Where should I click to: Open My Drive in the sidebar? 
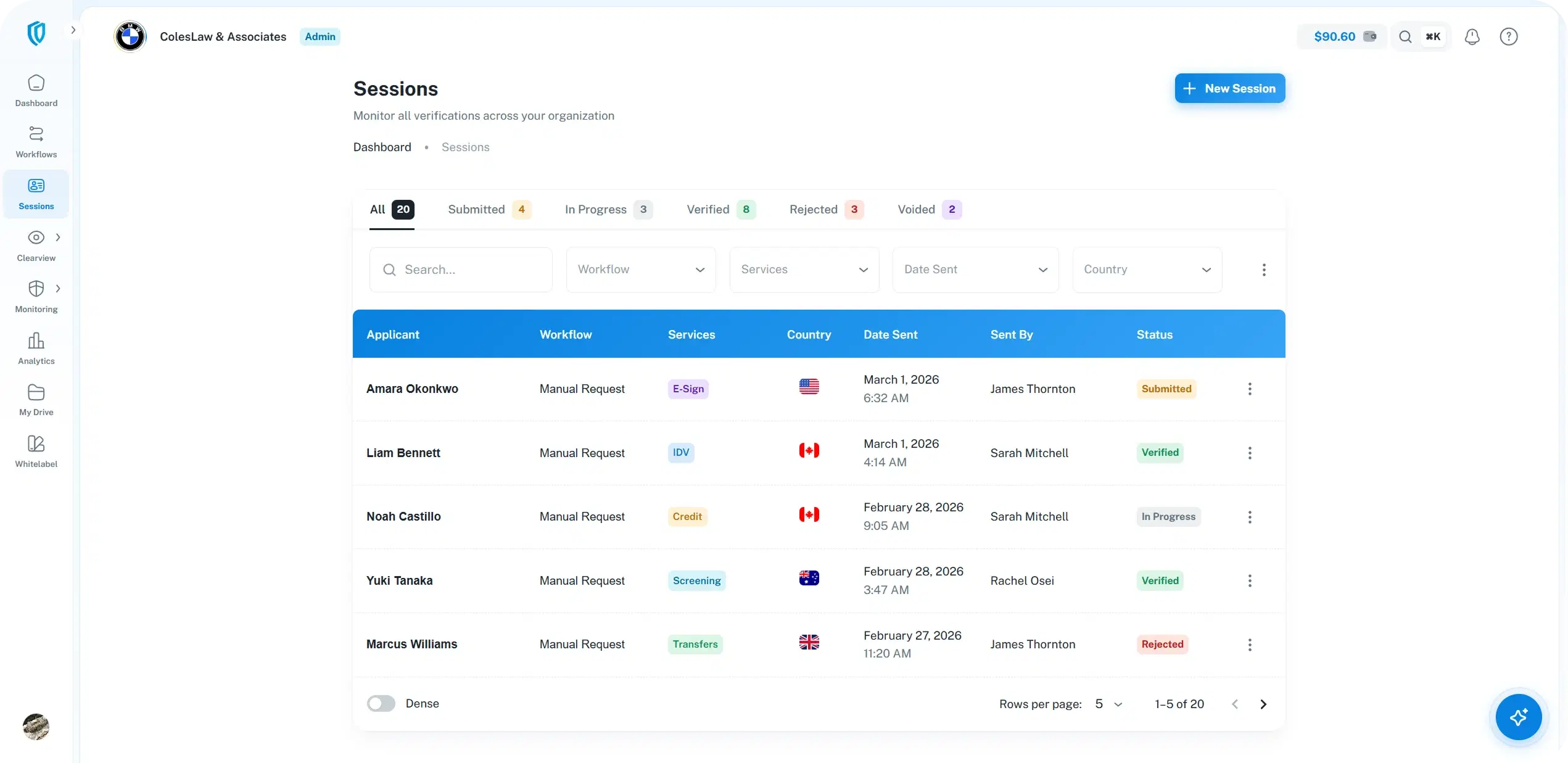click(36, 398)
